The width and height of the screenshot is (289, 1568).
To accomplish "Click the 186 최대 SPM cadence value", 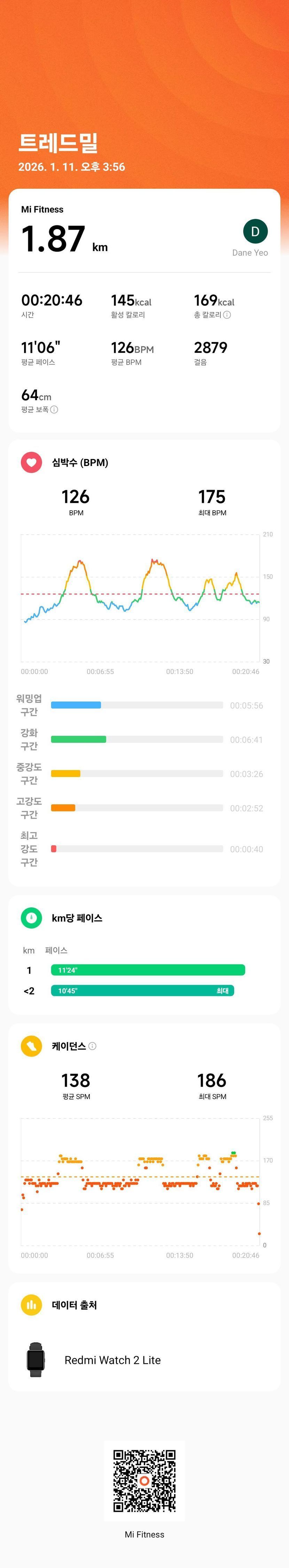I will click(212, 1080).
